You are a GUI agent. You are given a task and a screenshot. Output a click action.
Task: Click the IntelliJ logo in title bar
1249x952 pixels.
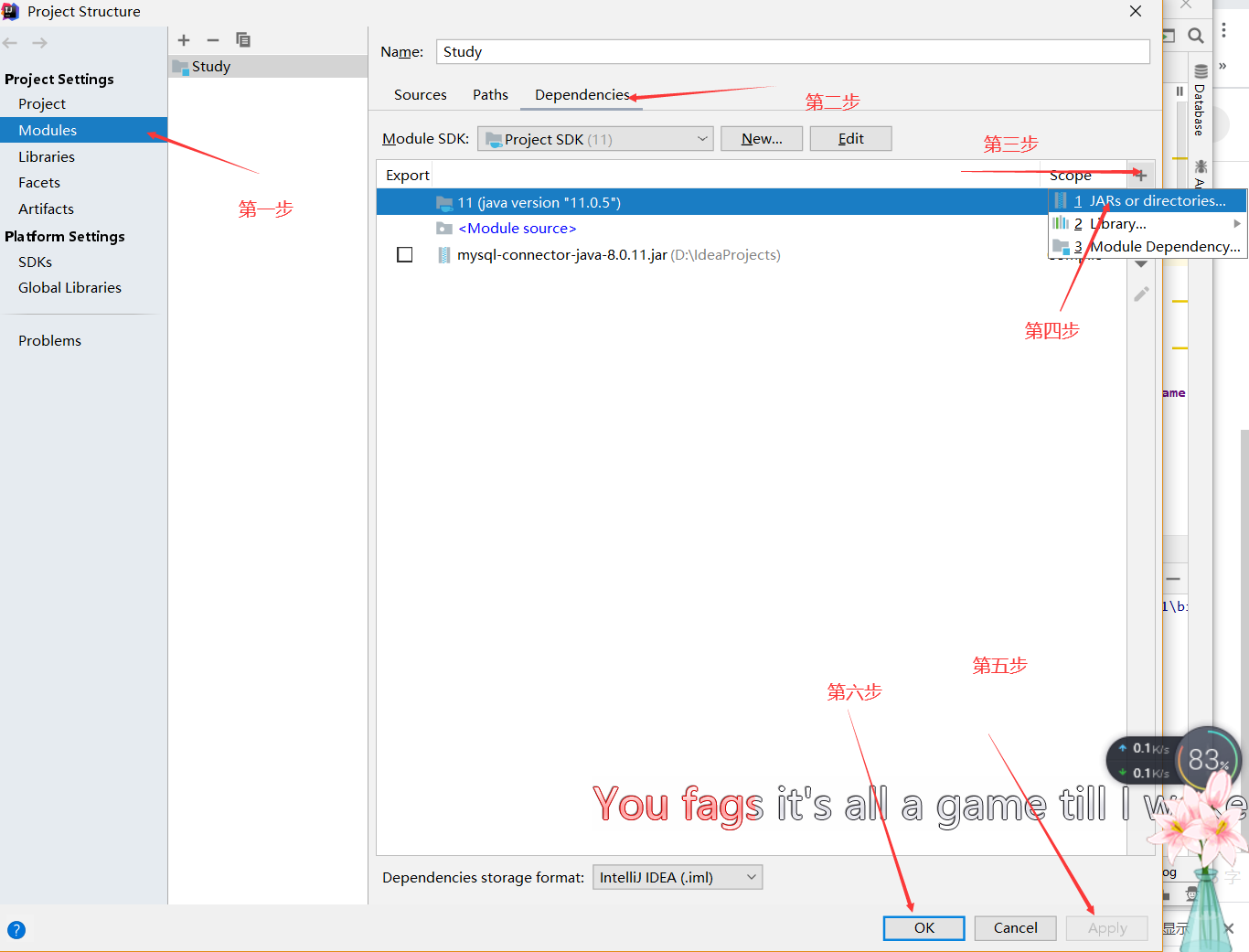click(11, 11)
